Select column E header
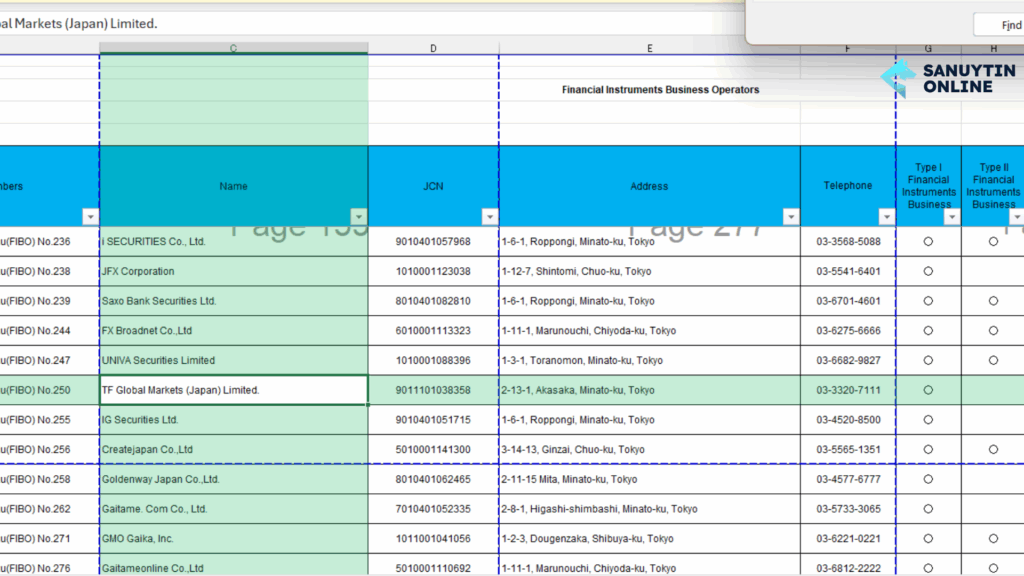The image size is (1024, 576). [x=650, y=48]
